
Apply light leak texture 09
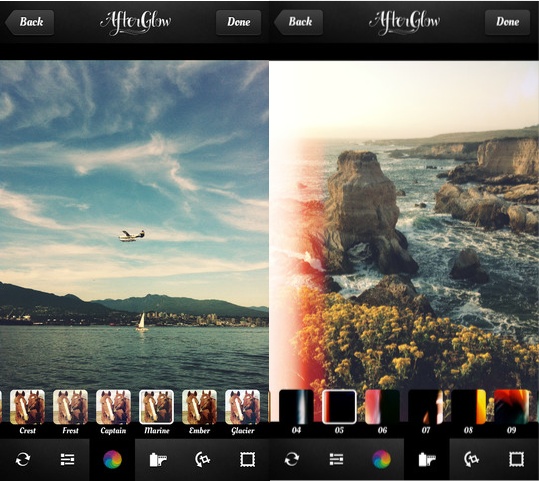512,407
